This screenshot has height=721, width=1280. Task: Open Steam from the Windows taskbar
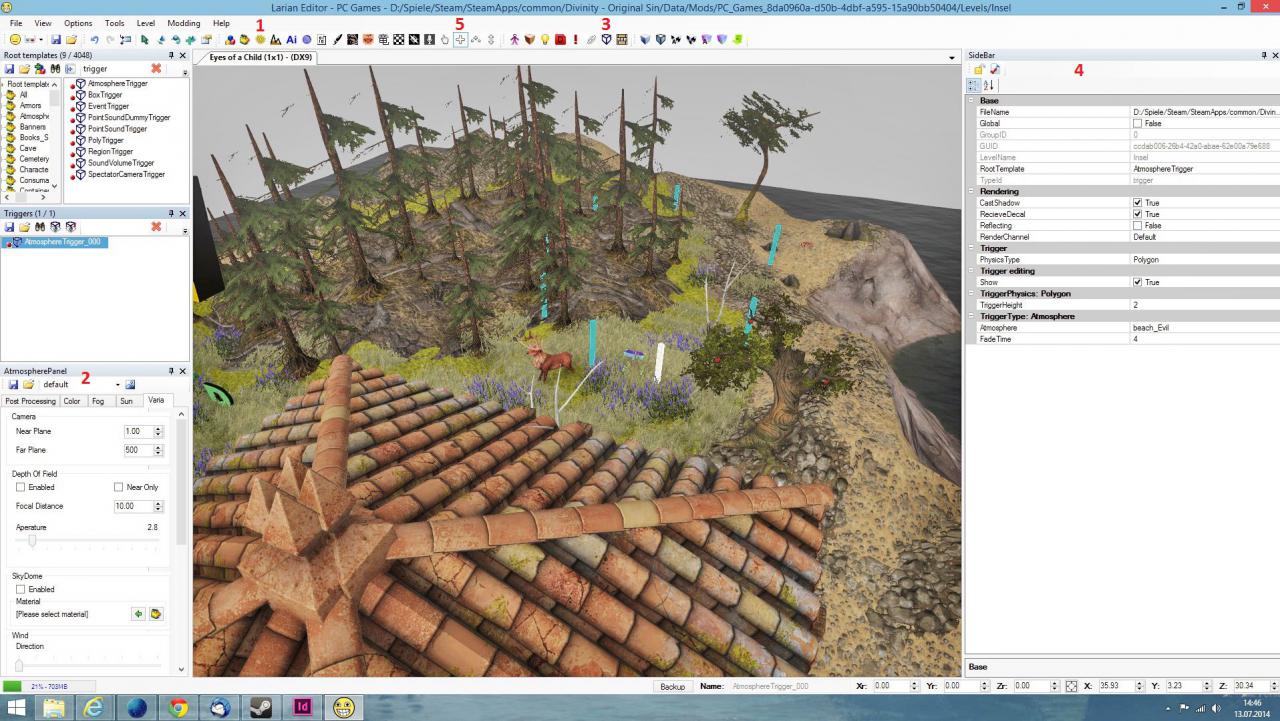pyautogui.click(x=263, y=707)
